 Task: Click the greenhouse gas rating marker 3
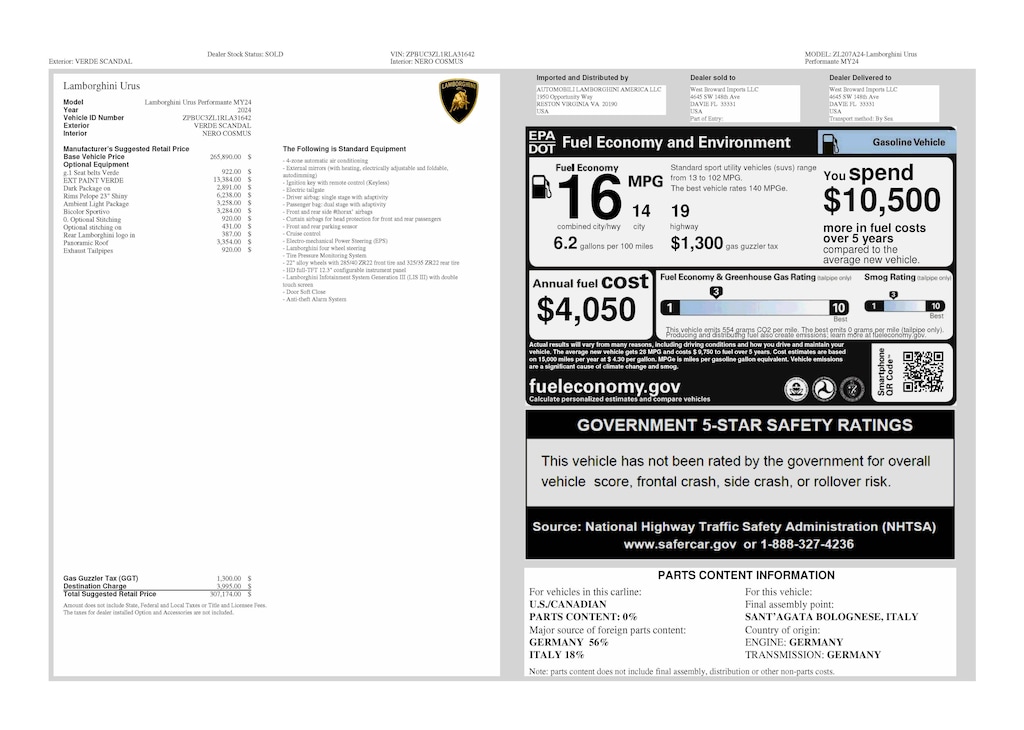point(716,292)
